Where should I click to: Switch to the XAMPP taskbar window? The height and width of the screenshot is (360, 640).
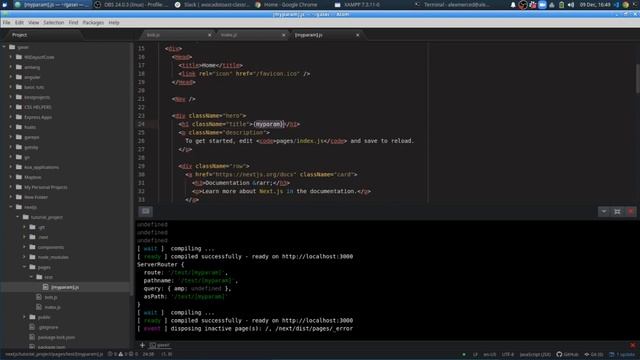[357, 4]
